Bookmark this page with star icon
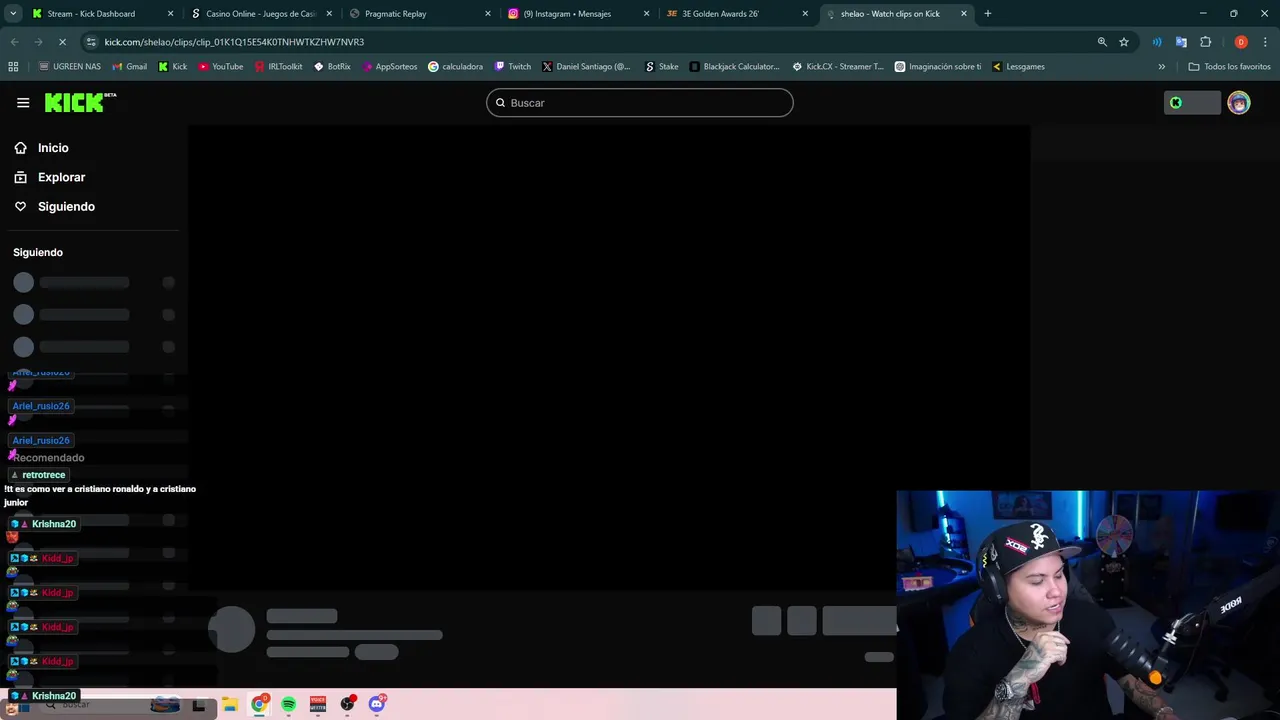 1124,42
